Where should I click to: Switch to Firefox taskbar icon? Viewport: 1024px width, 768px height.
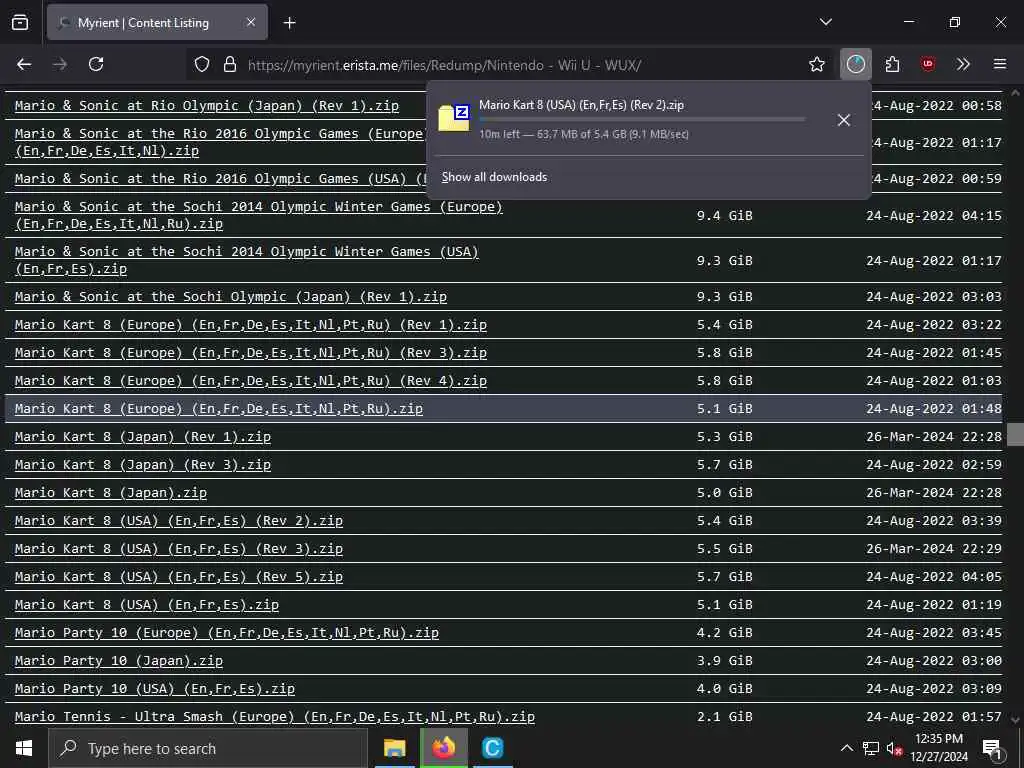[443, 748]
